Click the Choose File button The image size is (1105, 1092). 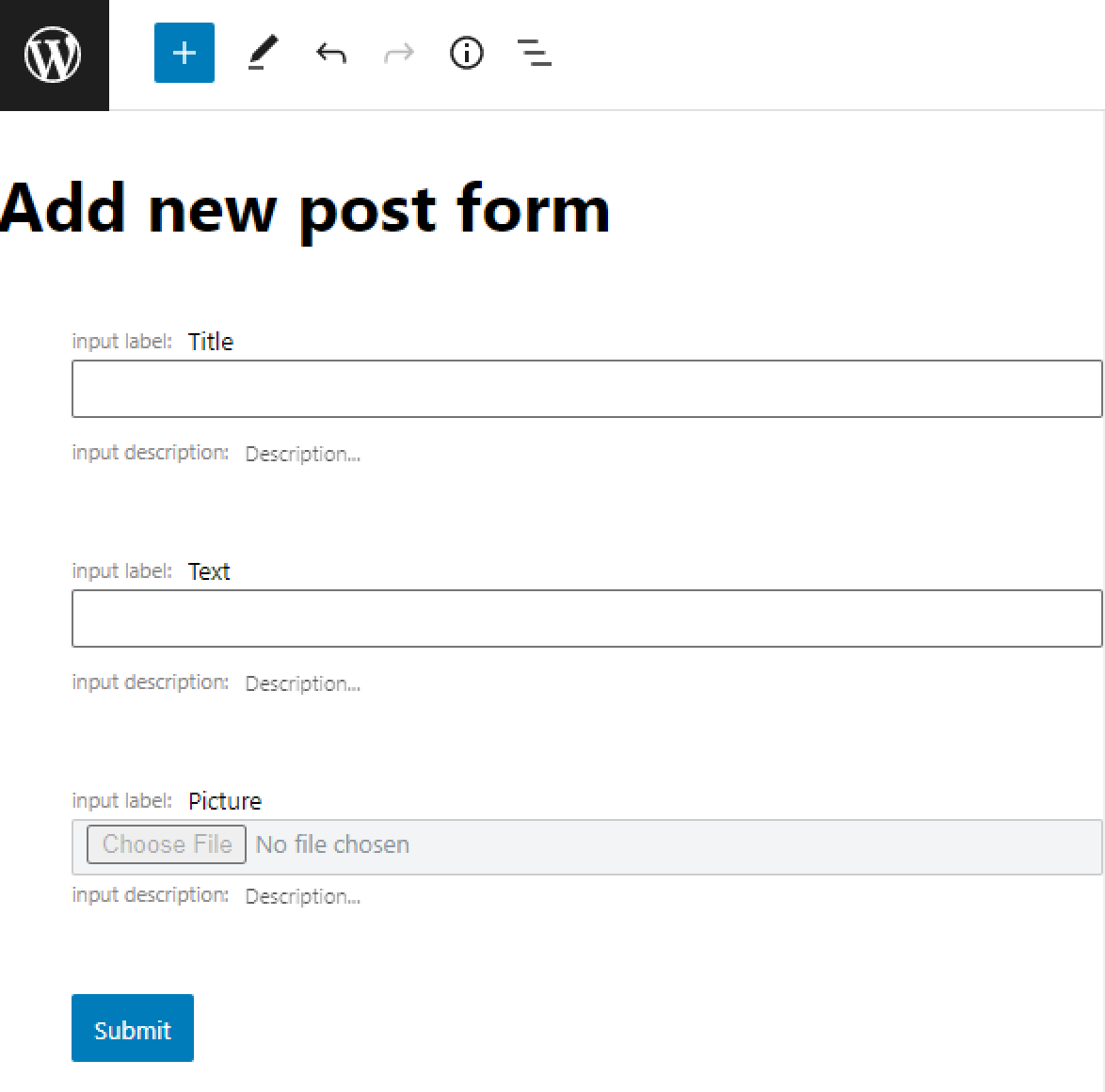[x=165, y=843]
